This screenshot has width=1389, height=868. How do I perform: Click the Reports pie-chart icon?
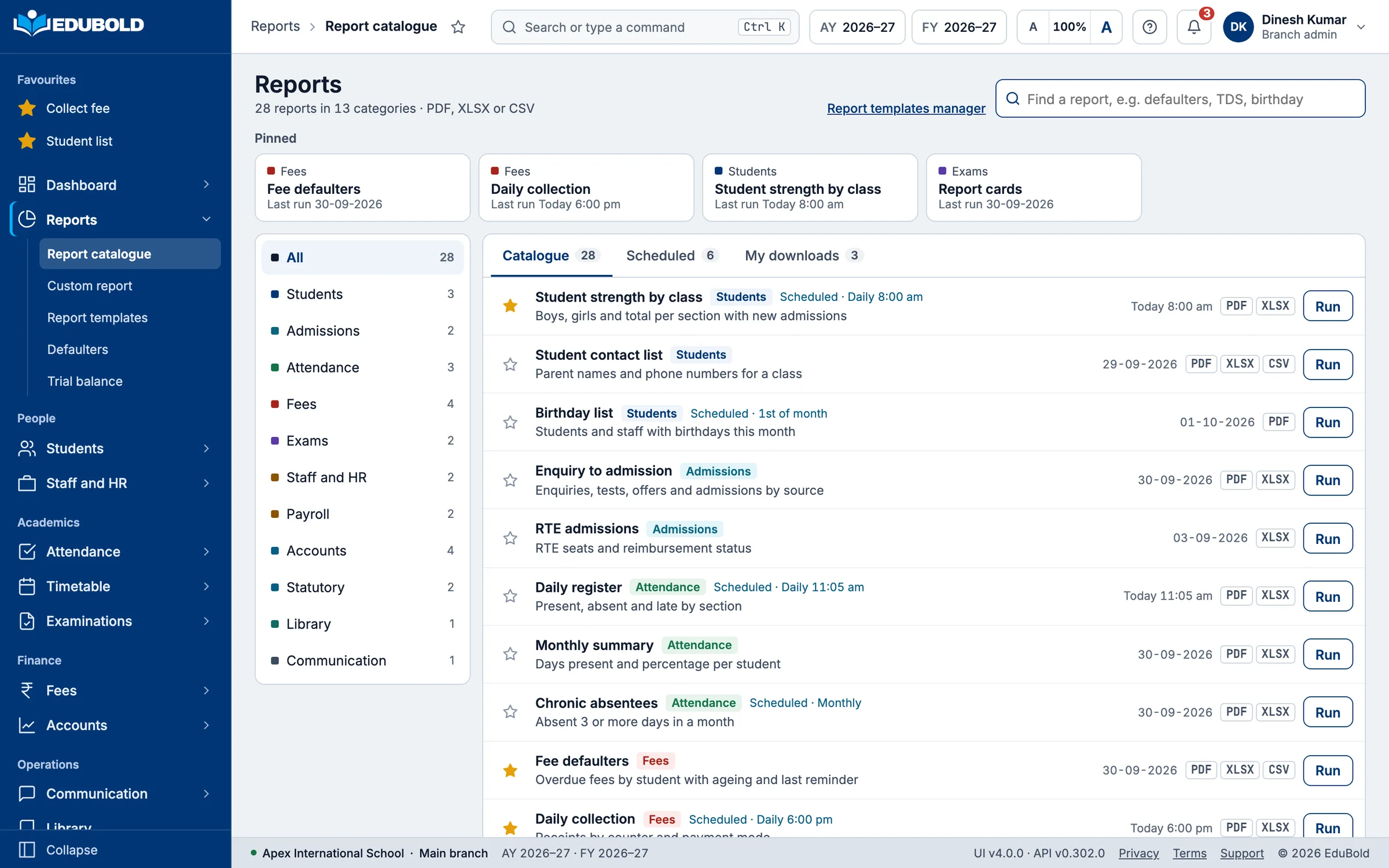27,219
